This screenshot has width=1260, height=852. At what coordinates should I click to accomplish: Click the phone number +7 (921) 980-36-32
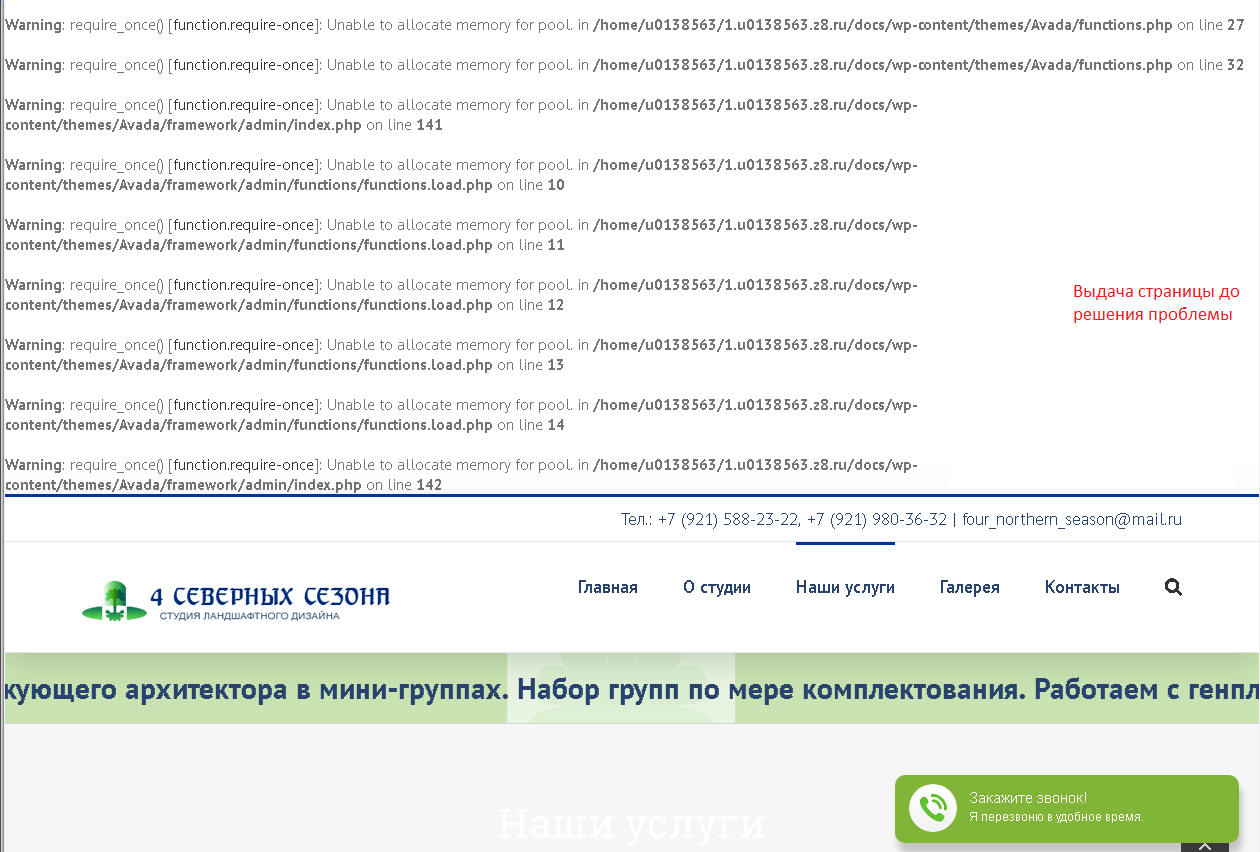(877, 519)
